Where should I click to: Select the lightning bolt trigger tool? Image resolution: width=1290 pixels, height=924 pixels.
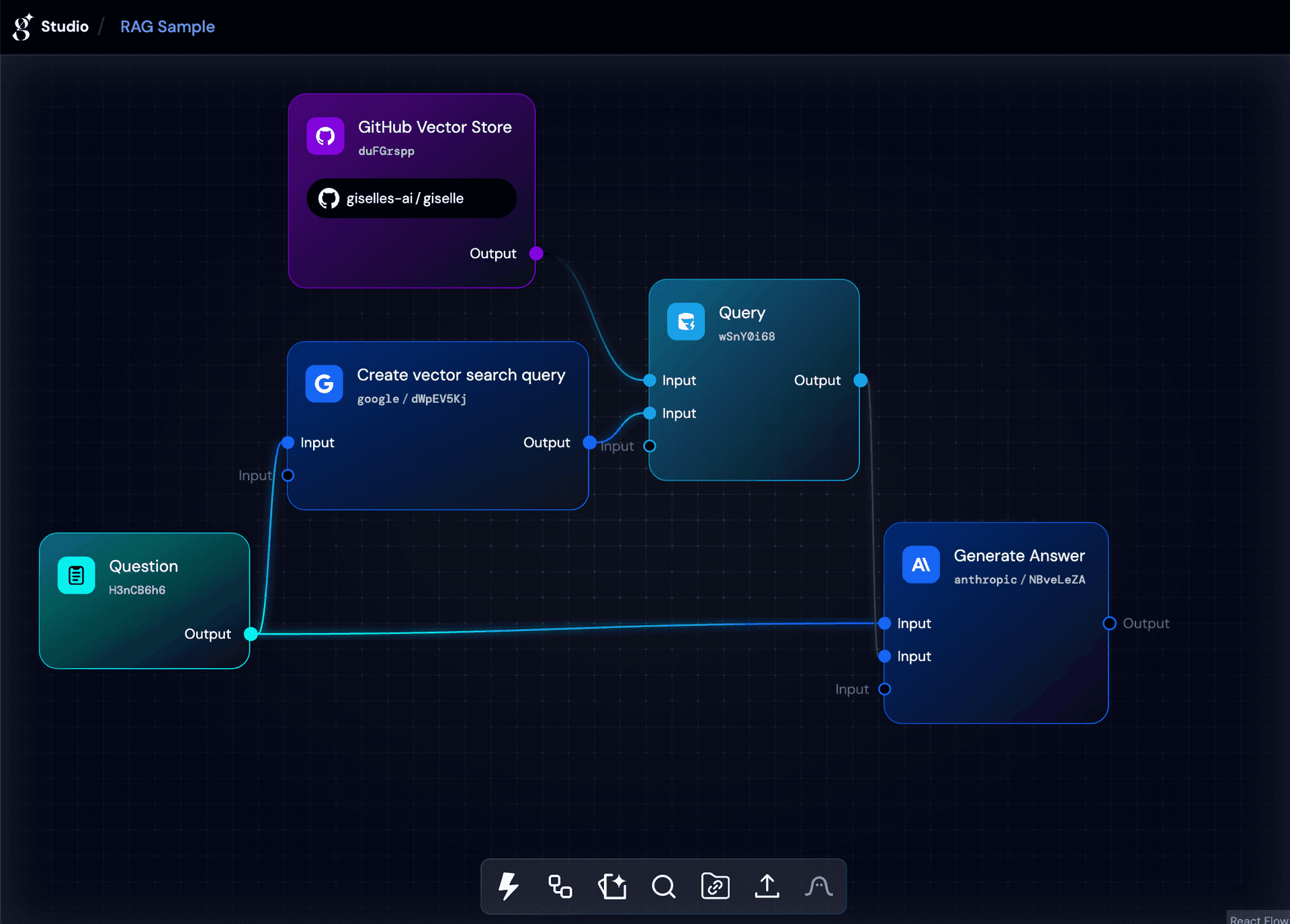pyautogui.click(x=508, y=886)
